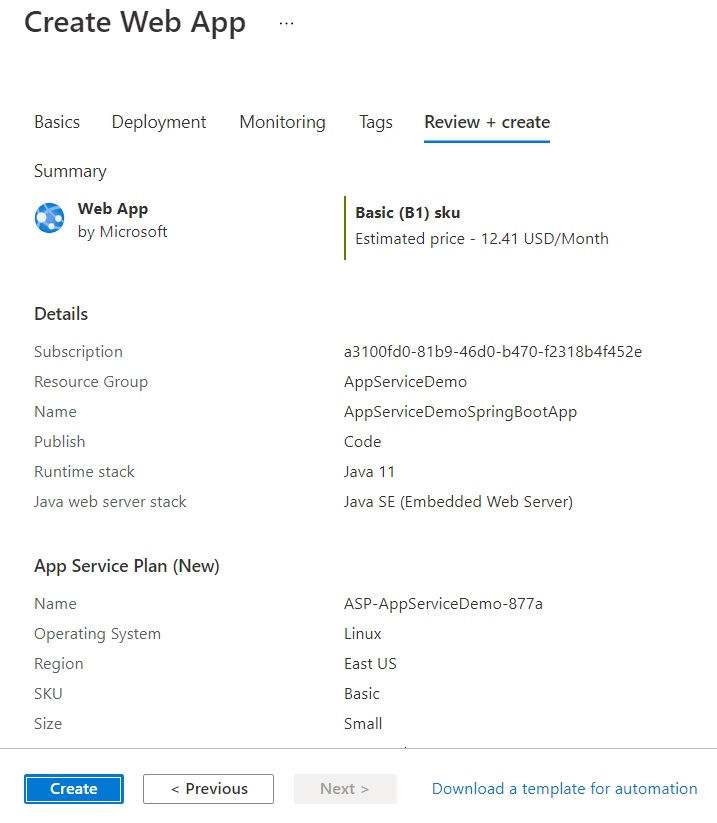The width and height of the screenshot is (717, 823).
Task: Go back with the Previous button
Action: pos(208,788)
